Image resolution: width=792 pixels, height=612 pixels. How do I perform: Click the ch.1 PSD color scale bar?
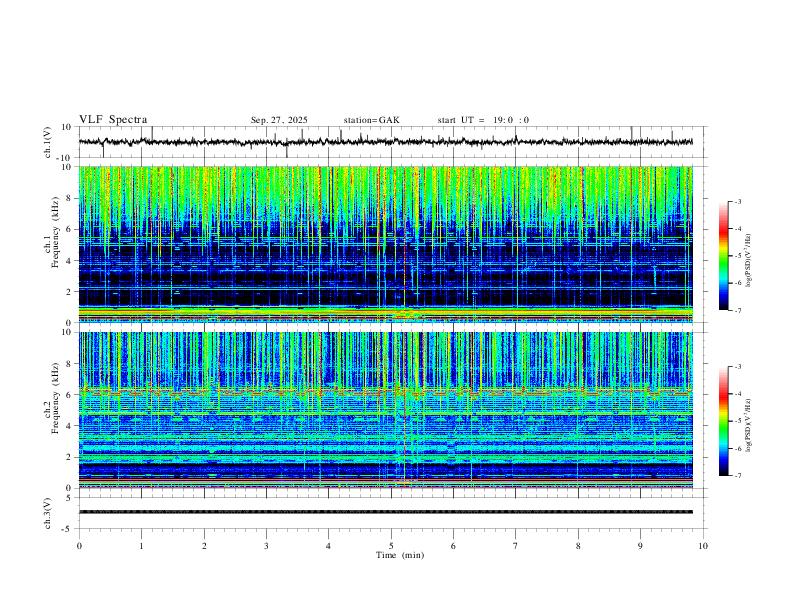[723, 256]
